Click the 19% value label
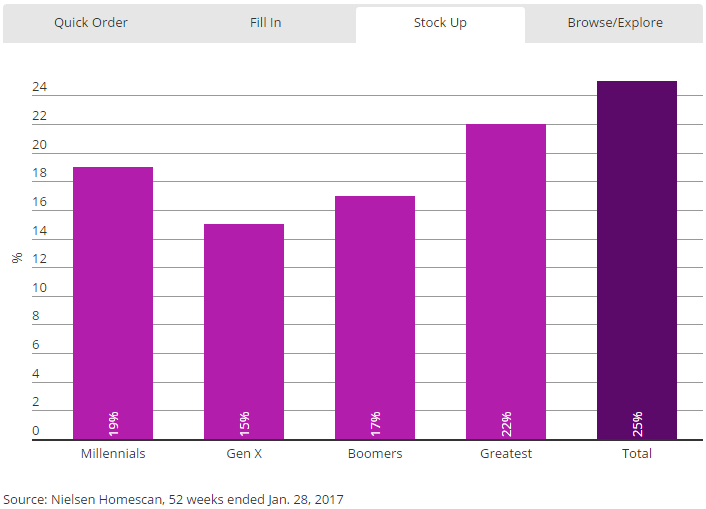706x509 pixels. point(114,422)
